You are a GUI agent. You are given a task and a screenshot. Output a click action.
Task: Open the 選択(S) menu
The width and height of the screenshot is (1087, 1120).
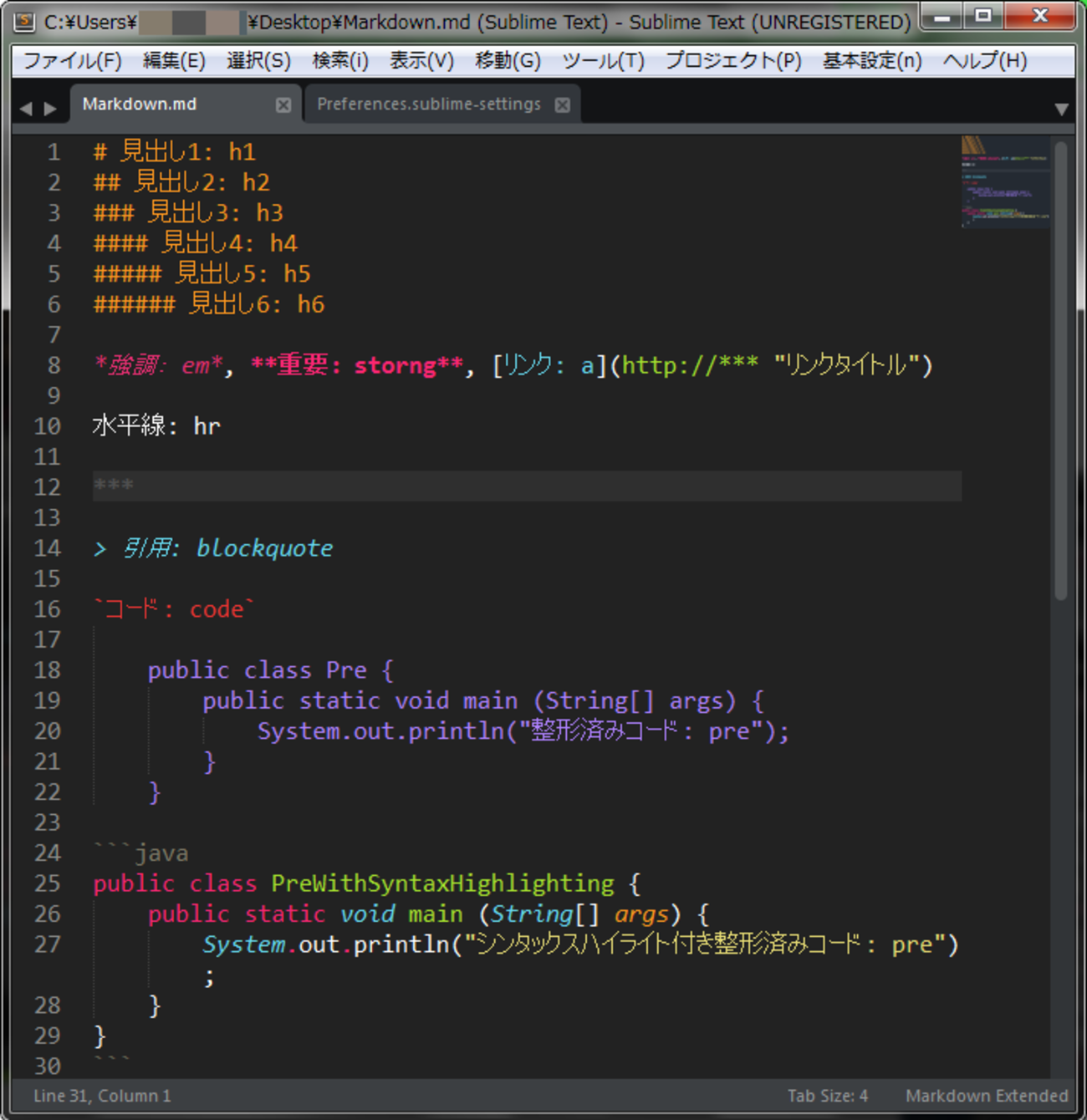point(258,61)
